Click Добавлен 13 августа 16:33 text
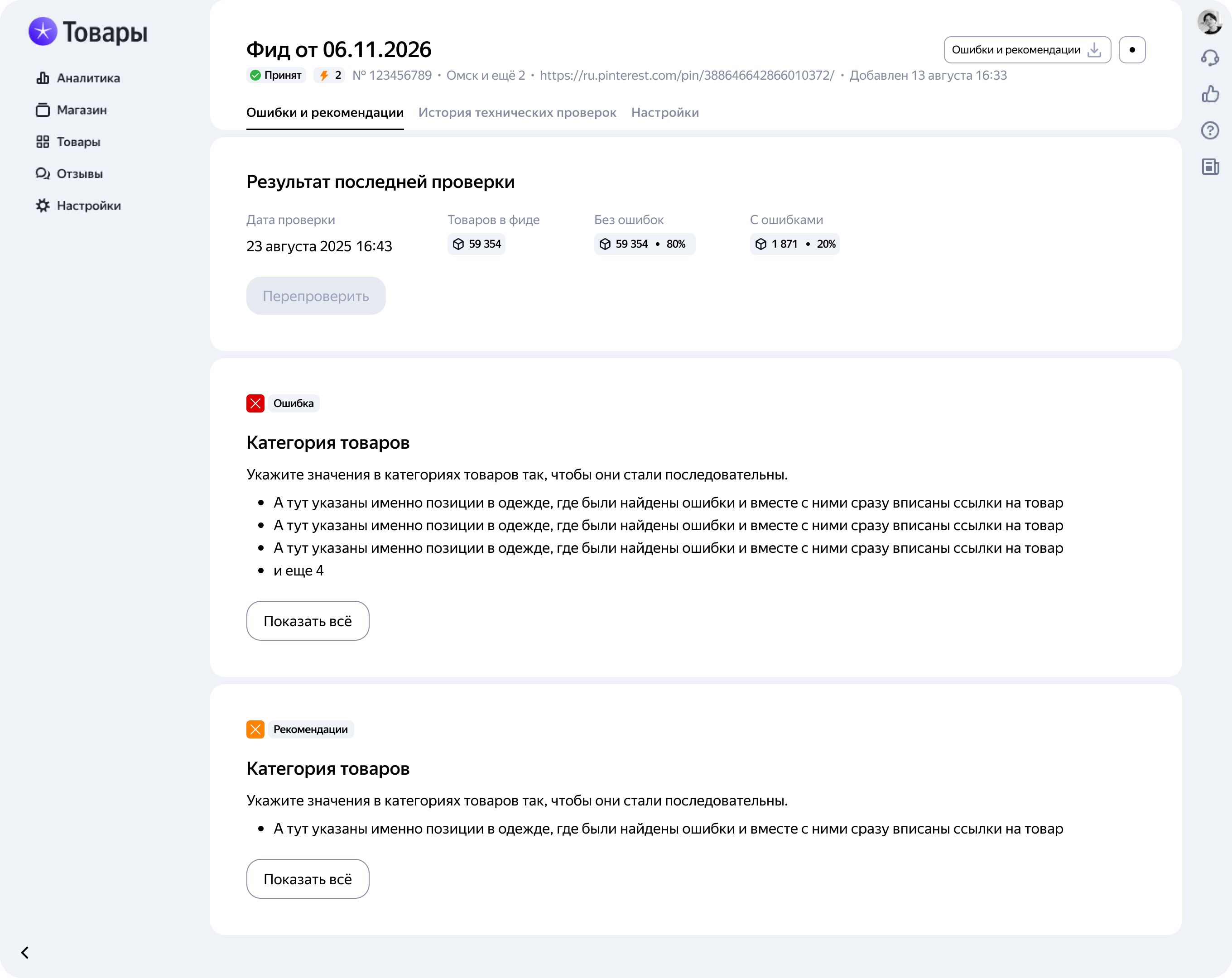The height and width of the screenshot is (978, 1232). (x=928, y=76)
